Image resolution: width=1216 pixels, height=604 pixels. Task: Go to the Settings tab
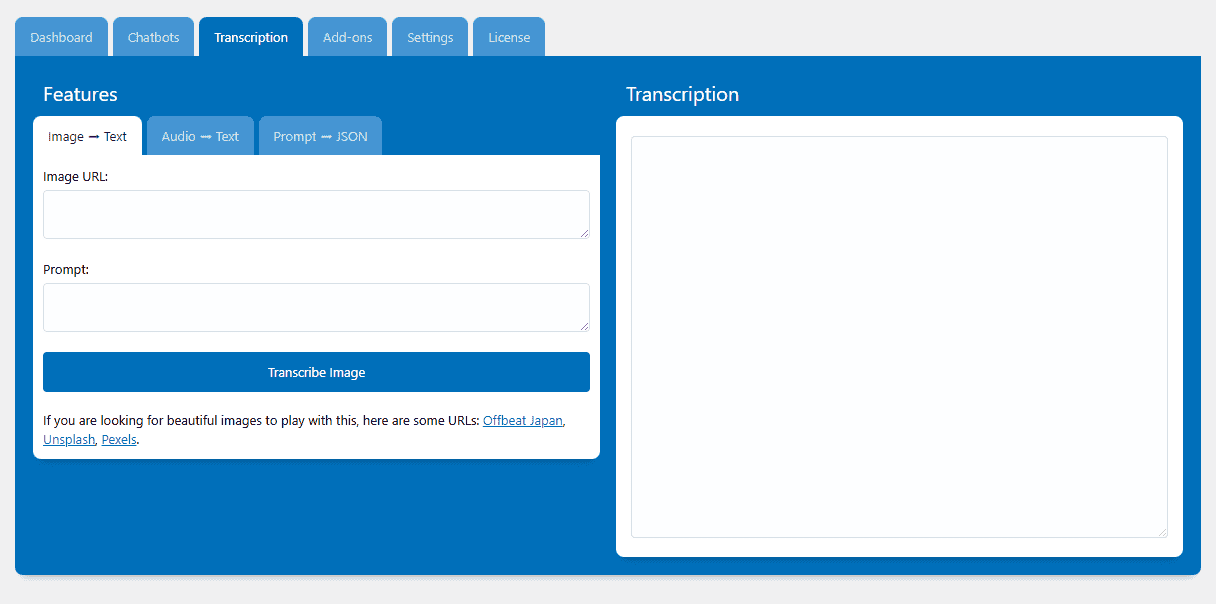point(429,36)
